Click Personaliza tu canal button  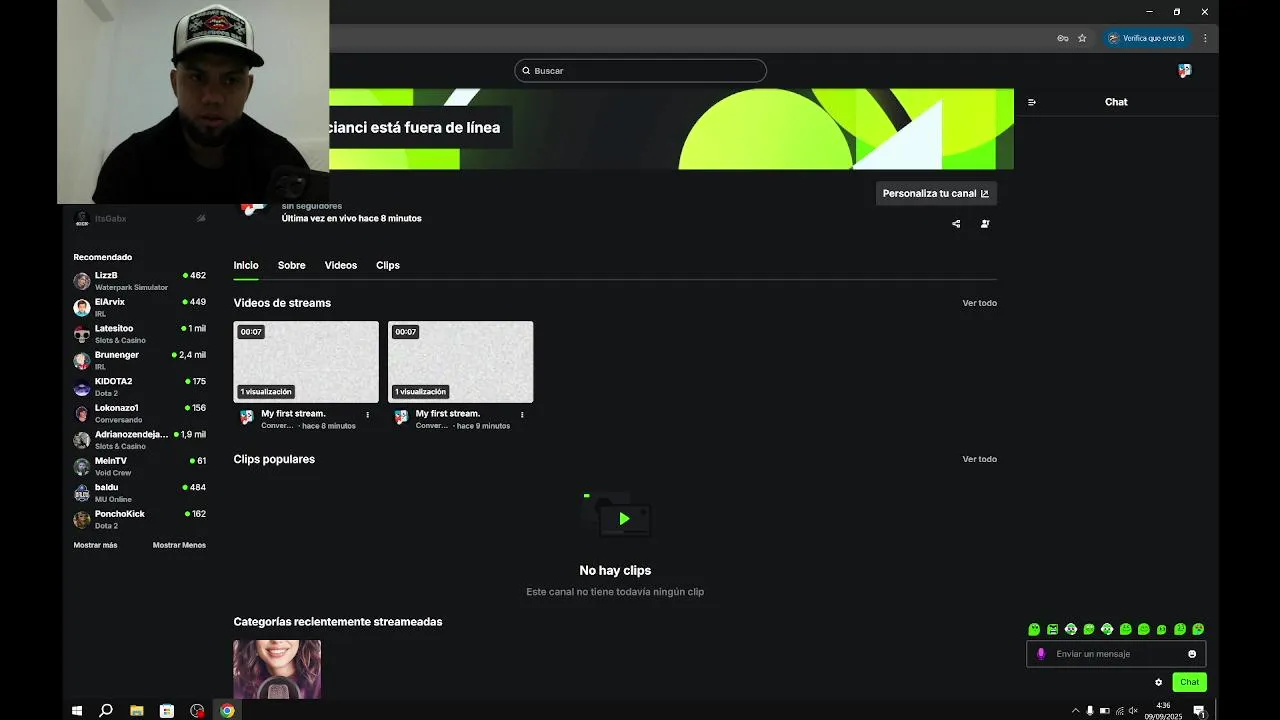click(x=936, y=193)
